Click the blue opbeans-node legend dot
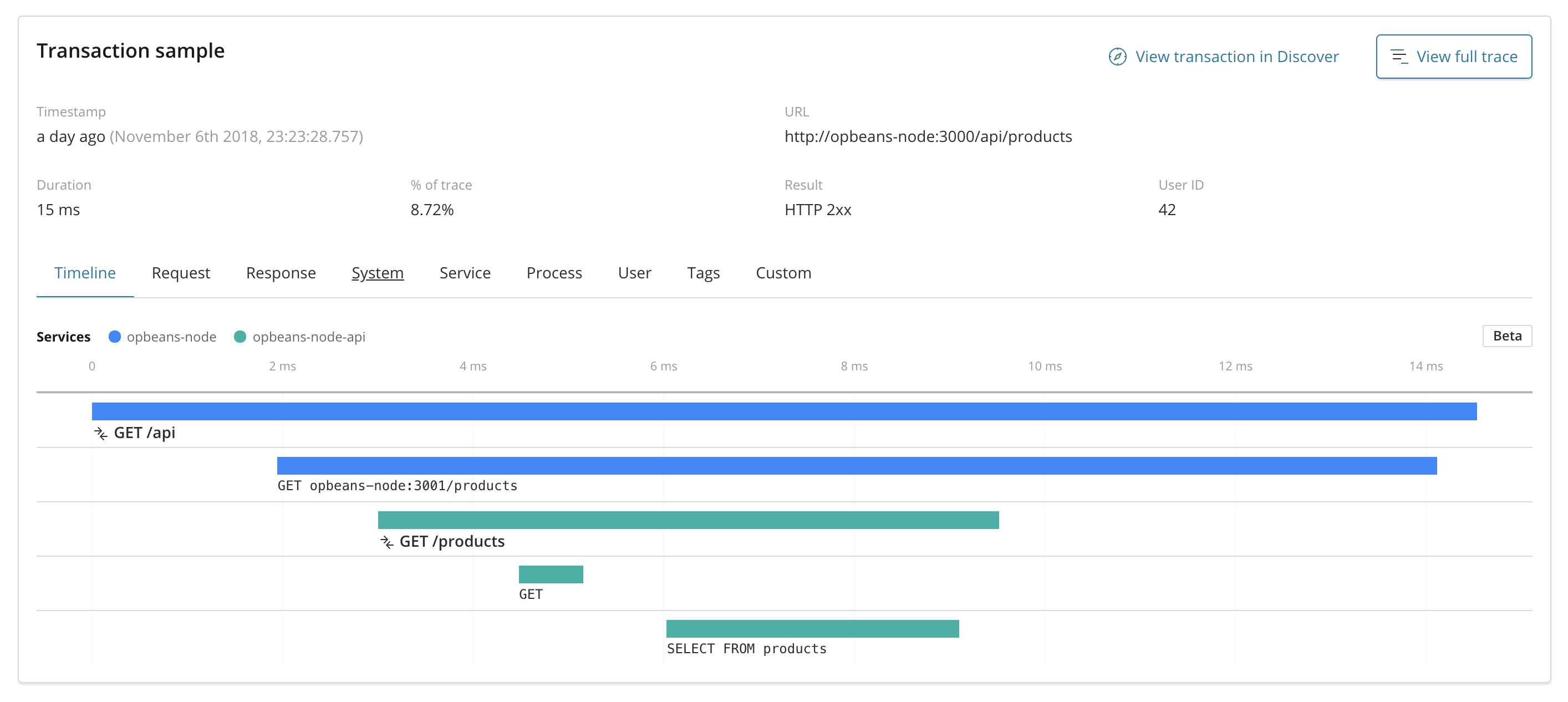This screenshot has height=702, width=1568. tap(114, 337)
